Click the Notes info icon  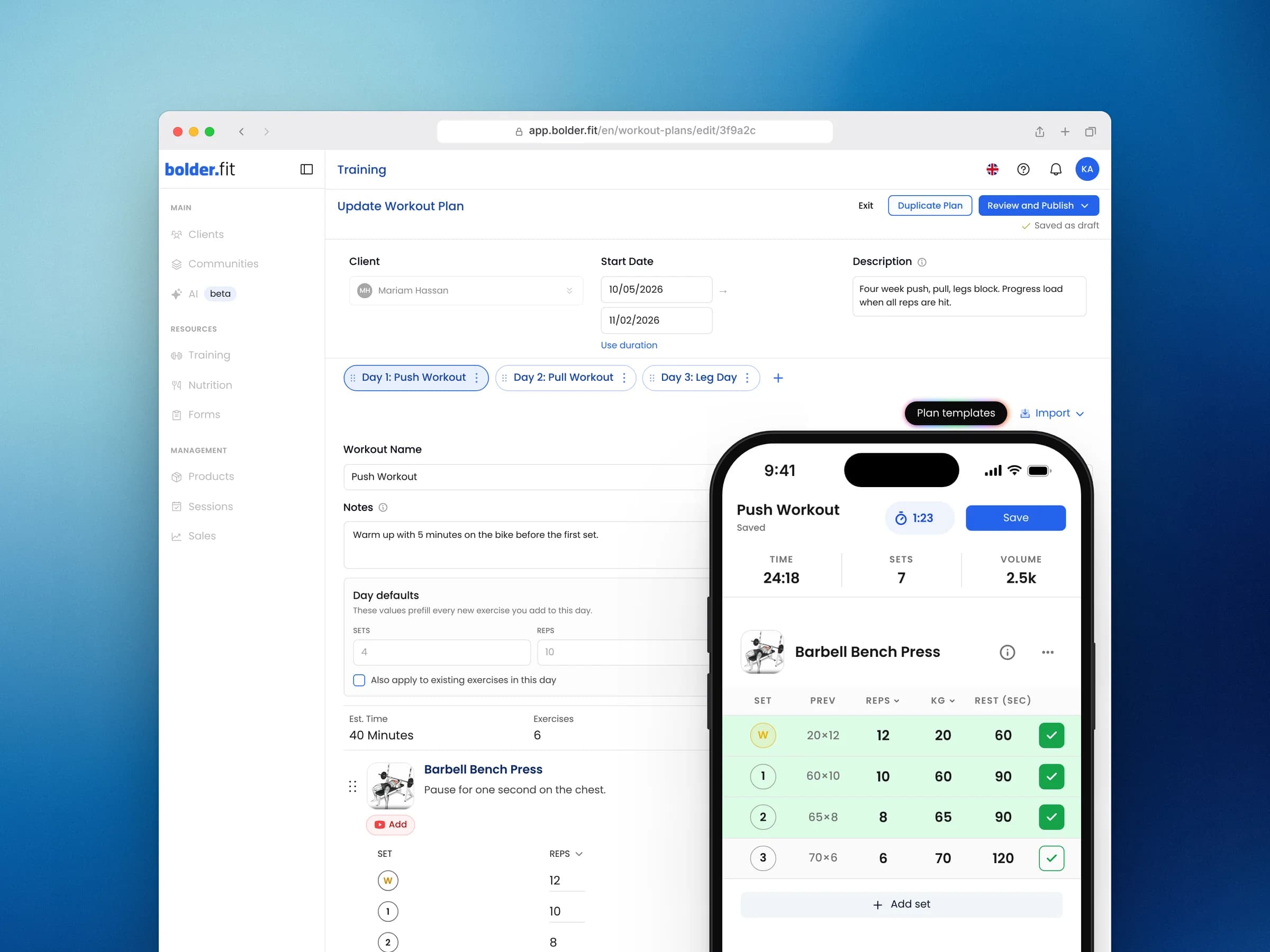(x=383, y=507)
